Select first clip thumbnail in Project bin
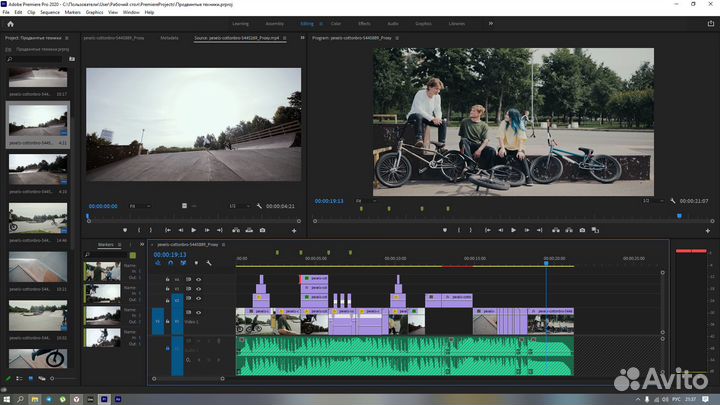Image resolution: width=720 pixels, height=405 pixels. (38, 77)
